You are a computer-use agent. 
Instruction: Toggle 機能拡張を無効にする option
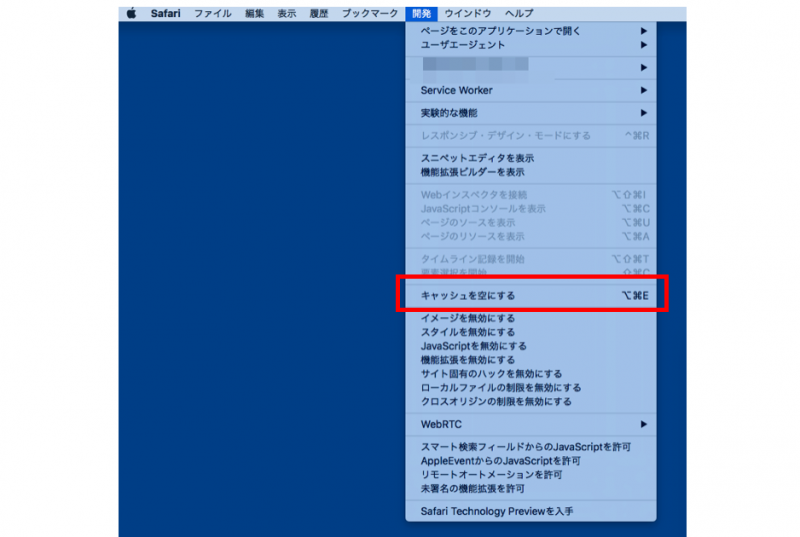click(x=468, y=360)
